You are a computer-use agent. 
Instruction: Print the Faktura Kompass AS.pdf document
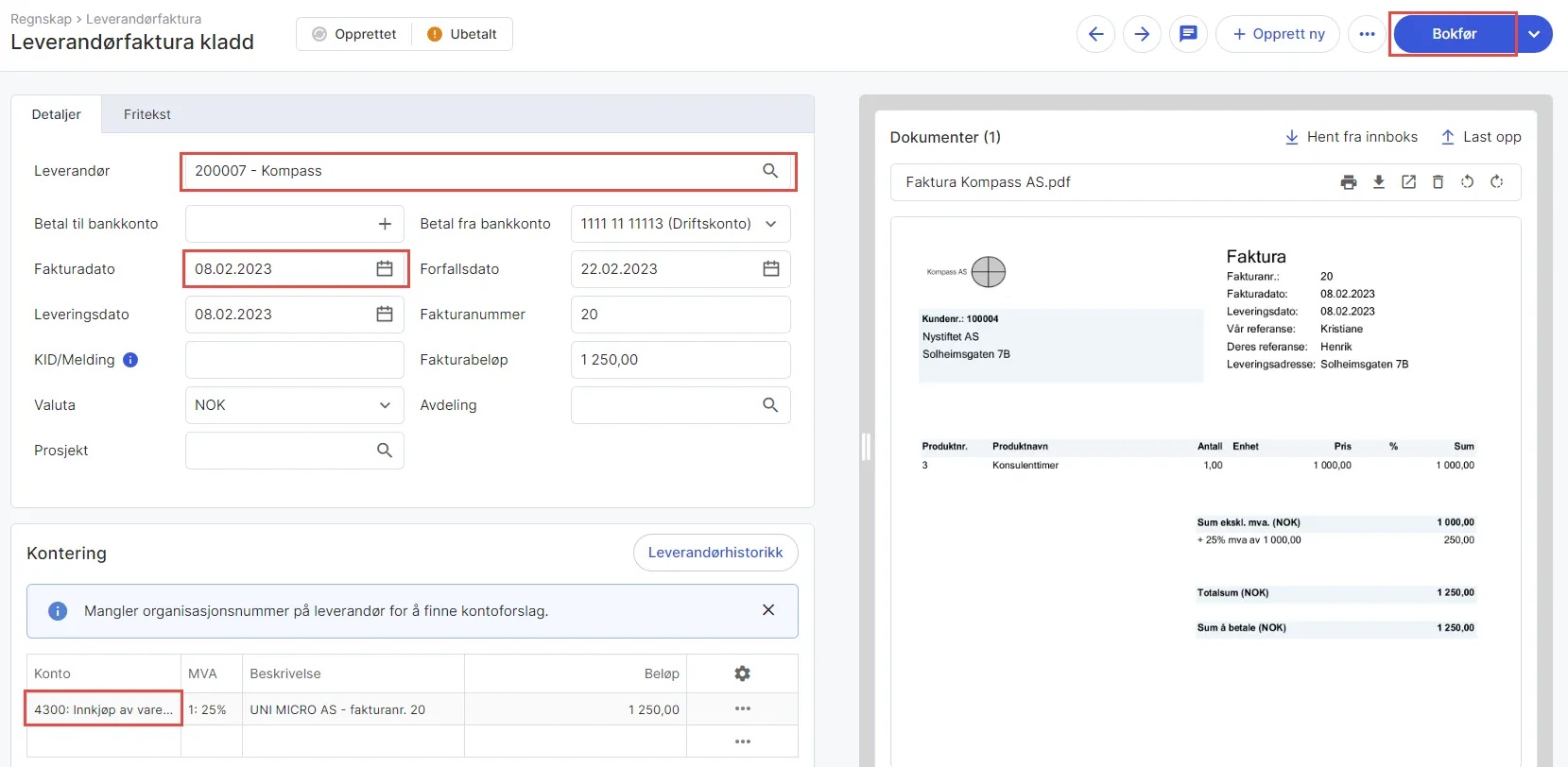point(1349,182)
